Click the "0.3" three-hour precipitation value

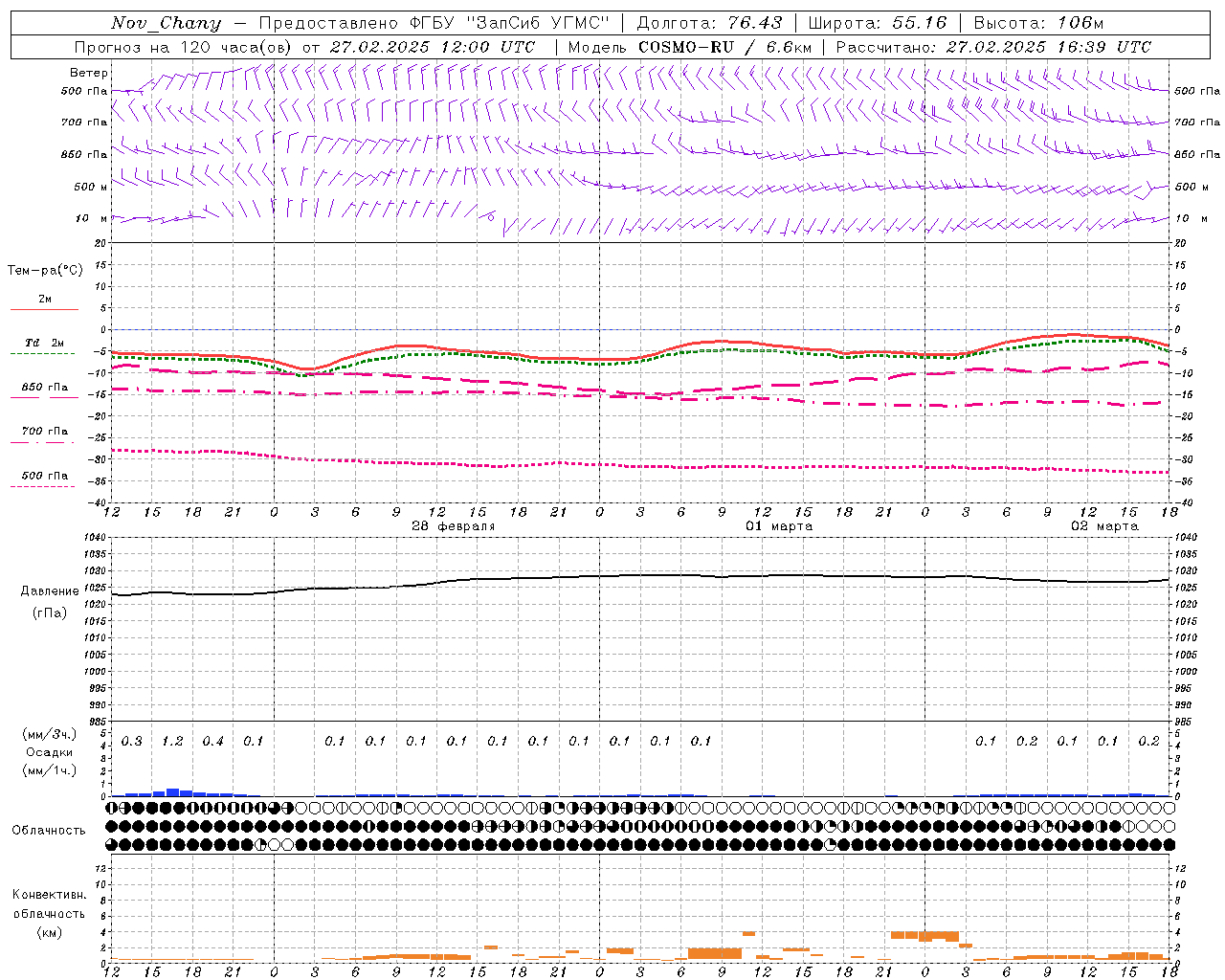point(132,742)
